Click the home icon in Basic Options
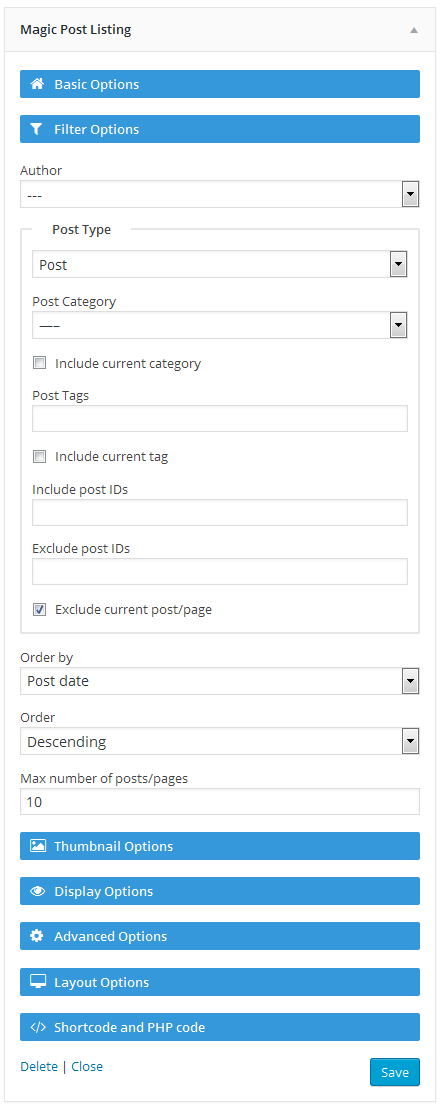This screenshot has height=1107, width=440. click(37, 84)
